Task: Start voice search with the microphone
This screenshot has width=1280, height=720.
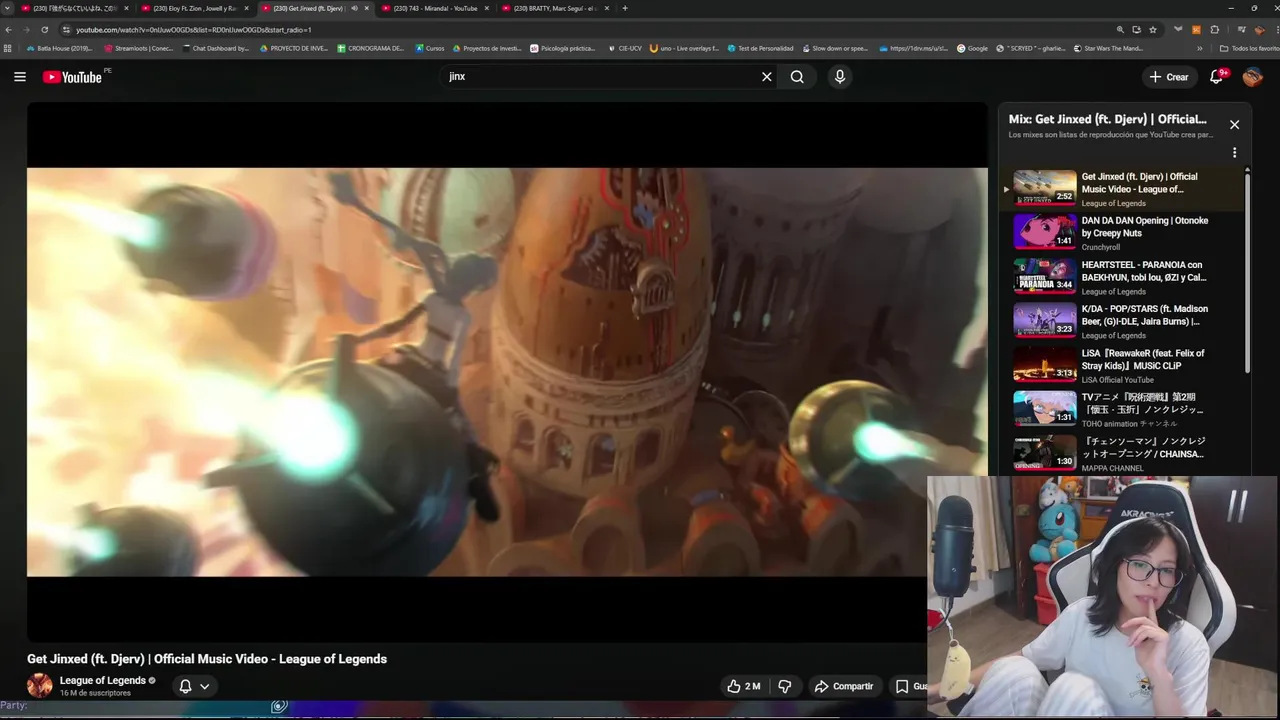Action: (840, 77)
